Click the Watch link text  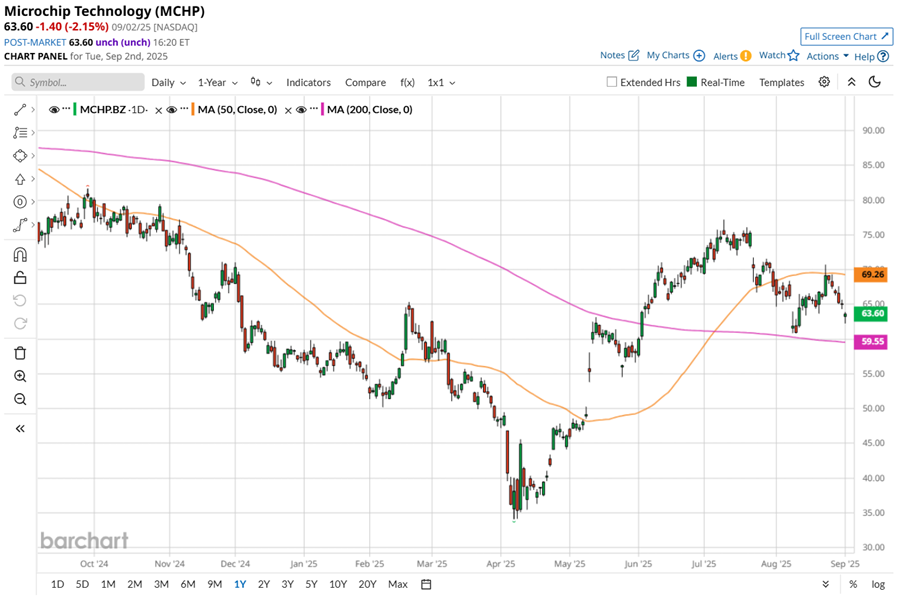pos(772,55)
